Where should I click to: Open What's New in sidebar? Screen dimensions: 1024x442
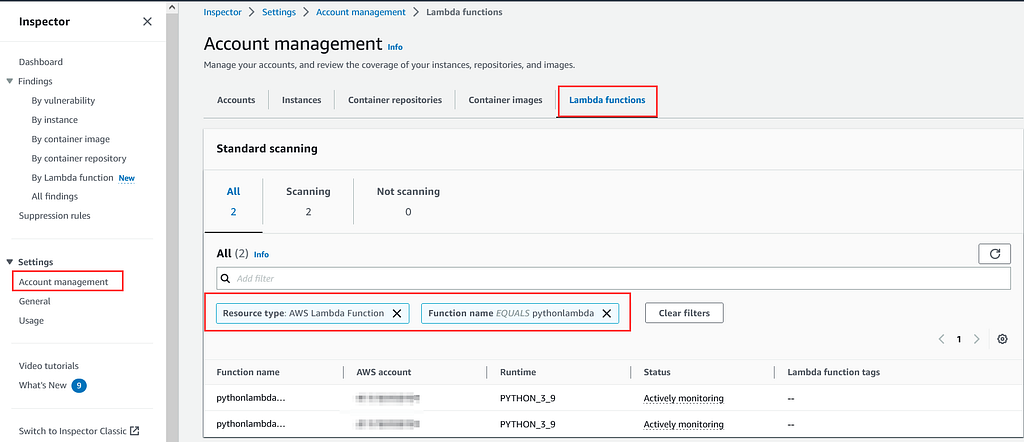click(x=42, y=385)
